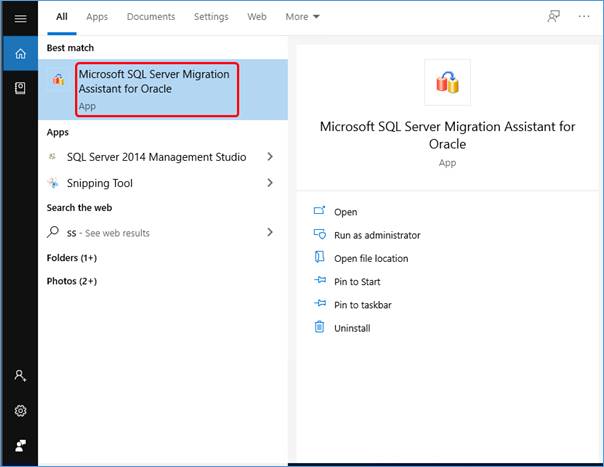Image resolution: width=604 pixels, height=467 pixels.
Task: Switch to the Apps tab
Action: point(97,17)
